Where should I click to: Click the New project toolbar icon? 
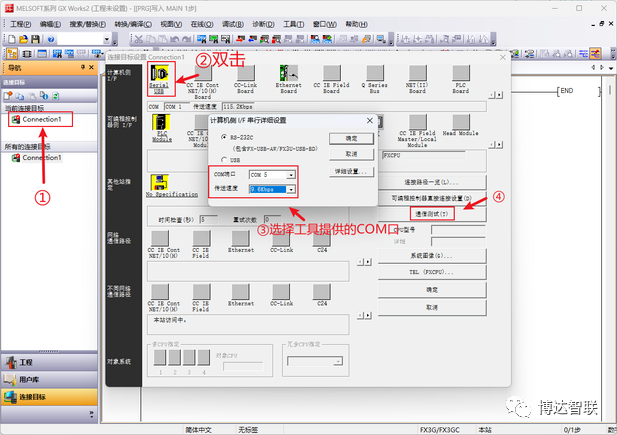pyautogui.click(x=12, y=39)
